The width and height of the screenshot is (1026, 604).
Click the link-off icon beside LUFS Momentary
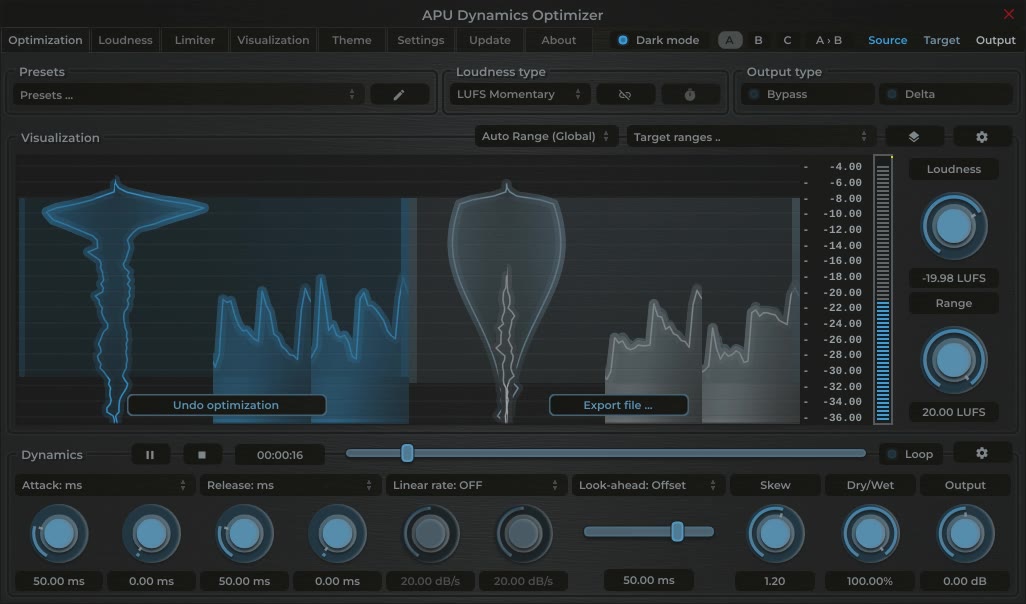pyautogui.click(x=625, y=93)
